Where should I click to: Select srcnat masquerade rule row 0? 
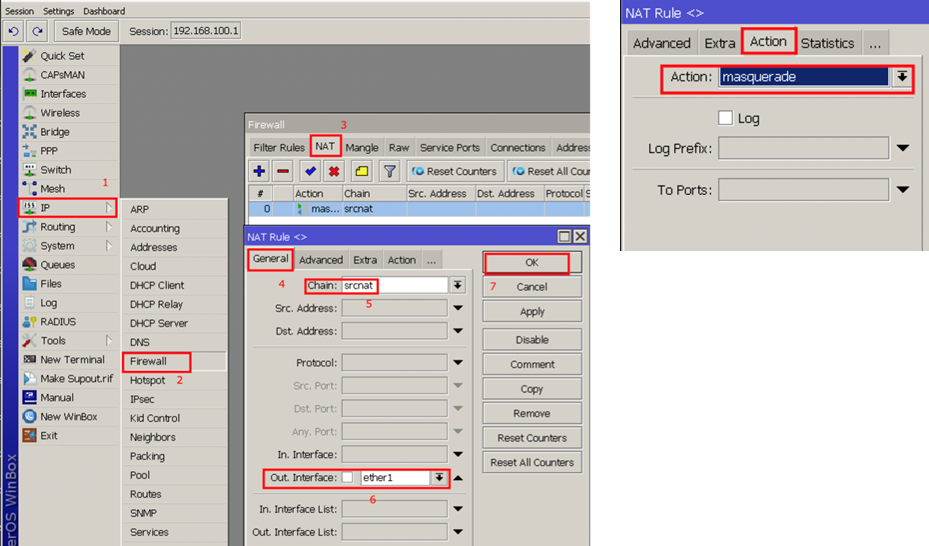(x=418, y=208)
